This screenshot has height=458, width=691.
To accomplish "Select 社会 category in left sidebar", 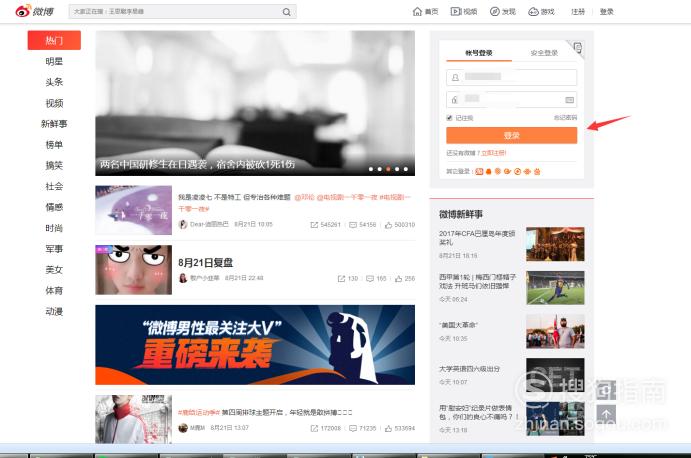I will pos(54,186).
